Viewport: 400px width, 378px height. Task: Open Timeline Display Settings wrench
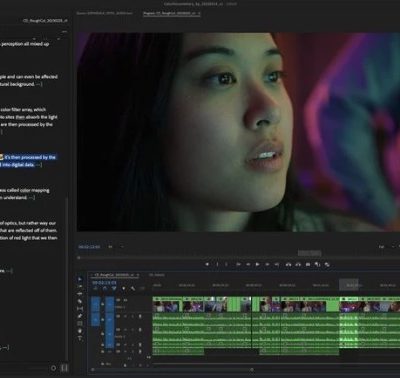point(133,288)
